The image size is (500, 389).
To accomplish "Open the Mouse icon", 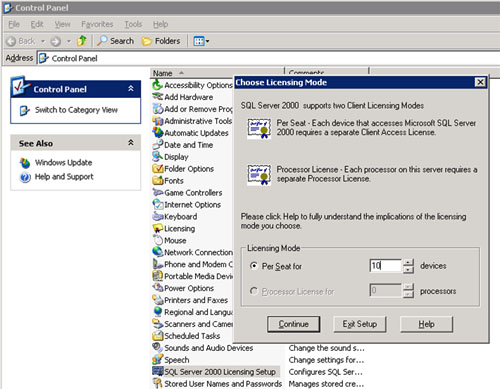I will point(157,240).
